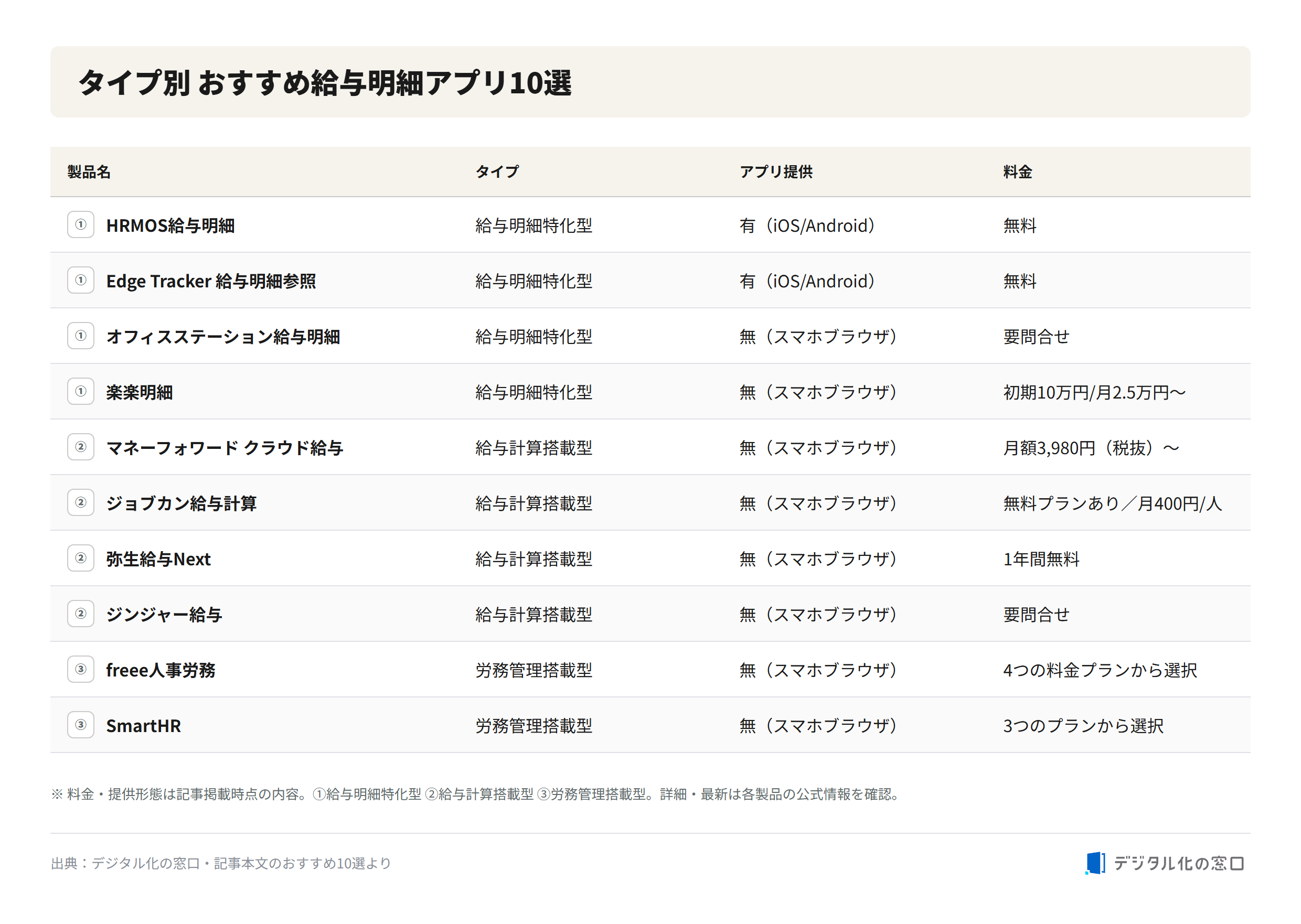Click the source line 出典：デジタル化の窓口
The height and width of the screenshot is (924, 1301).
point(221,864)
